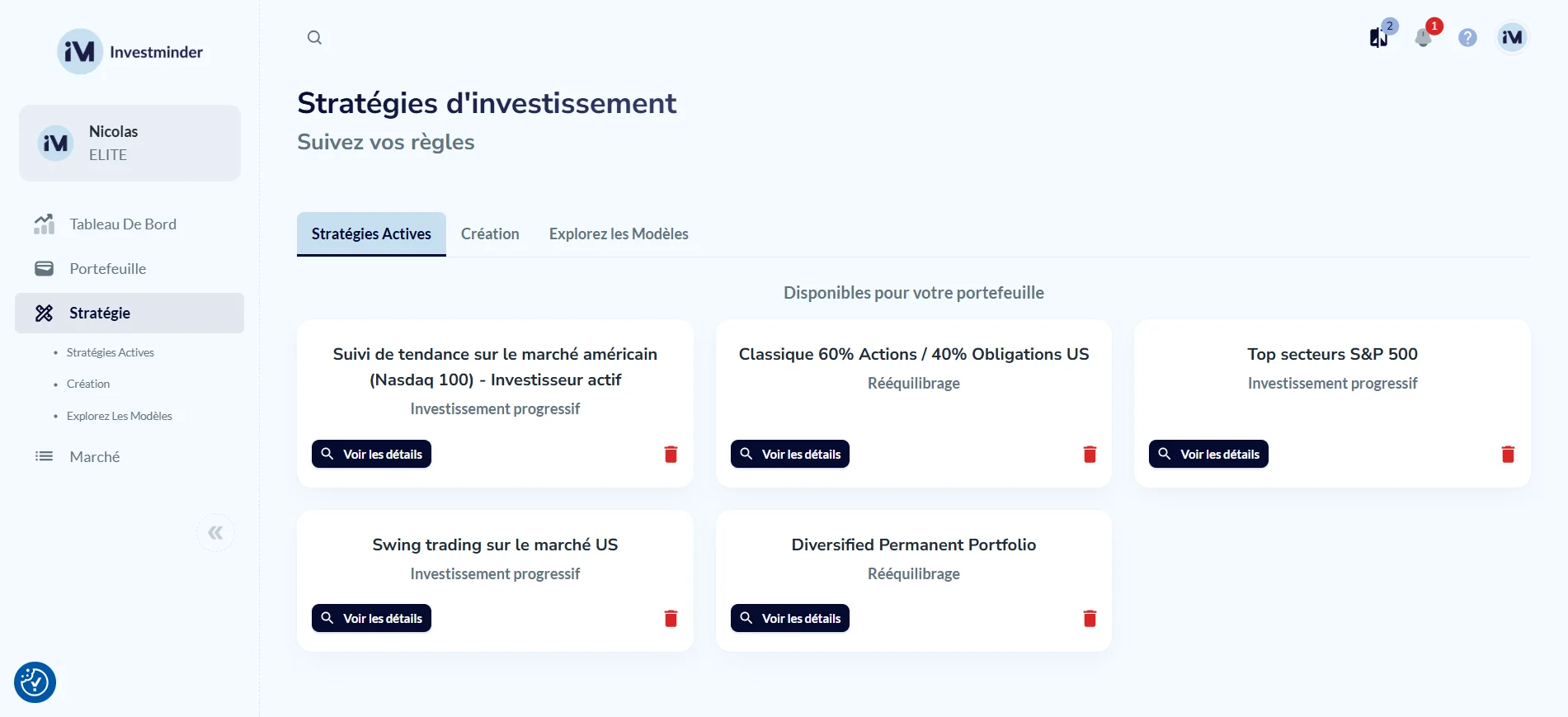Open Marché from the sidebar

(95, 457)
